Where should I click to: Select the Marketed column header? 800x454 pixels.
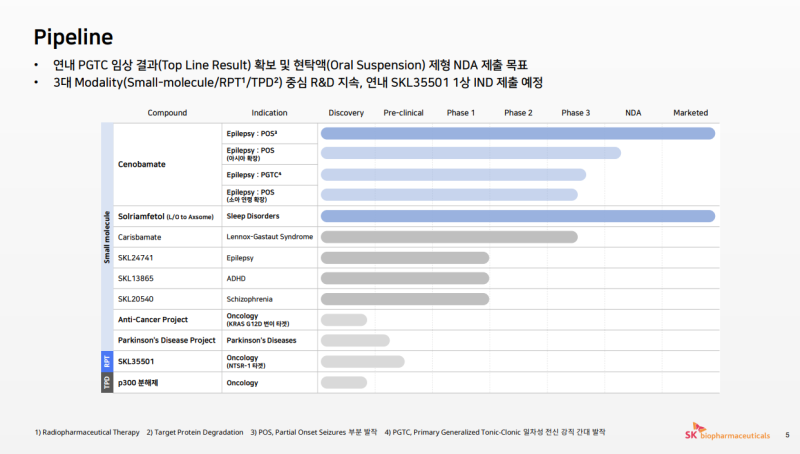tap(690, 113)
